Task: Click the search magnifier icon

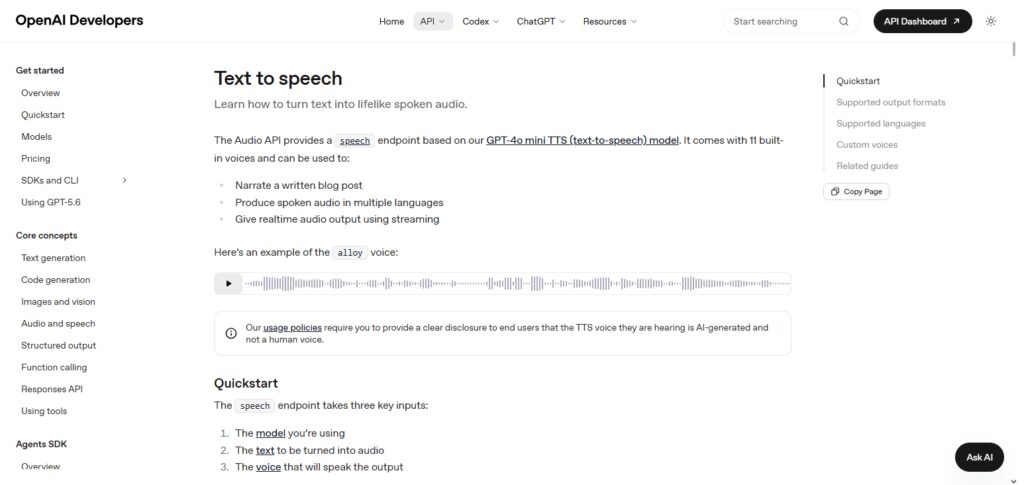Action: 844,22
